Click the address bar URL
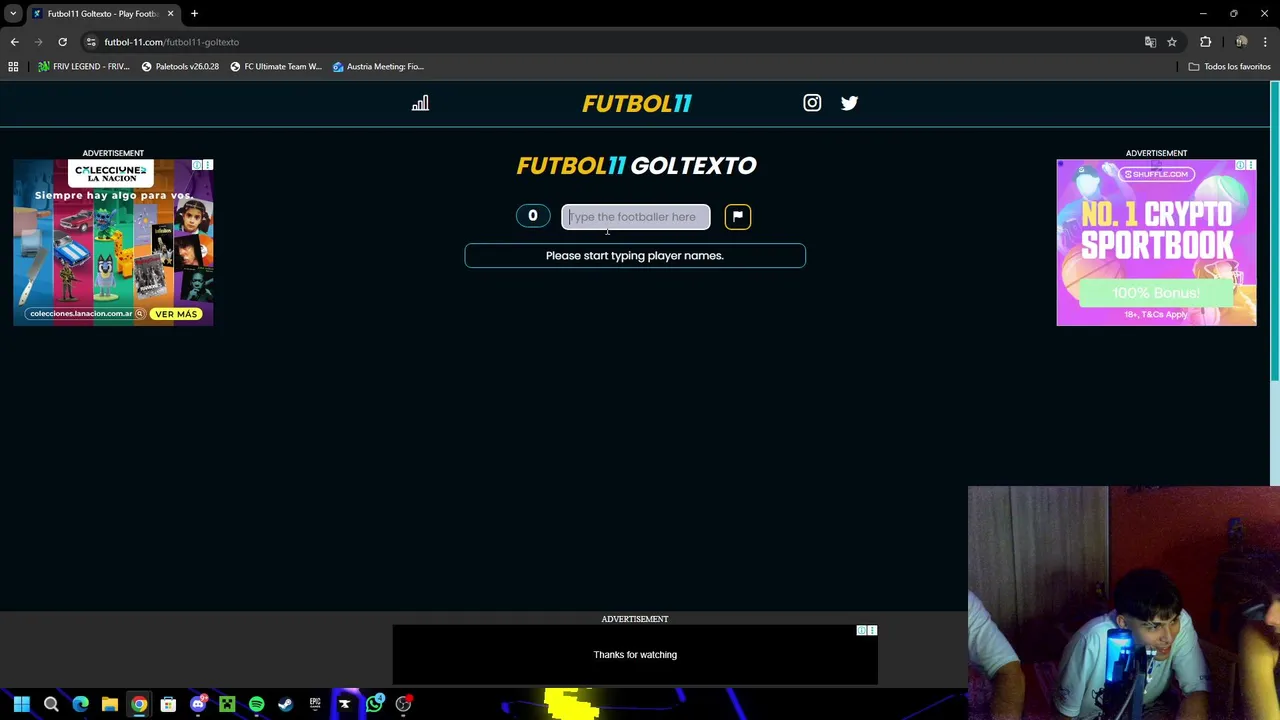The height and width of the screenshot is (720, 1280). coord(172,42)
